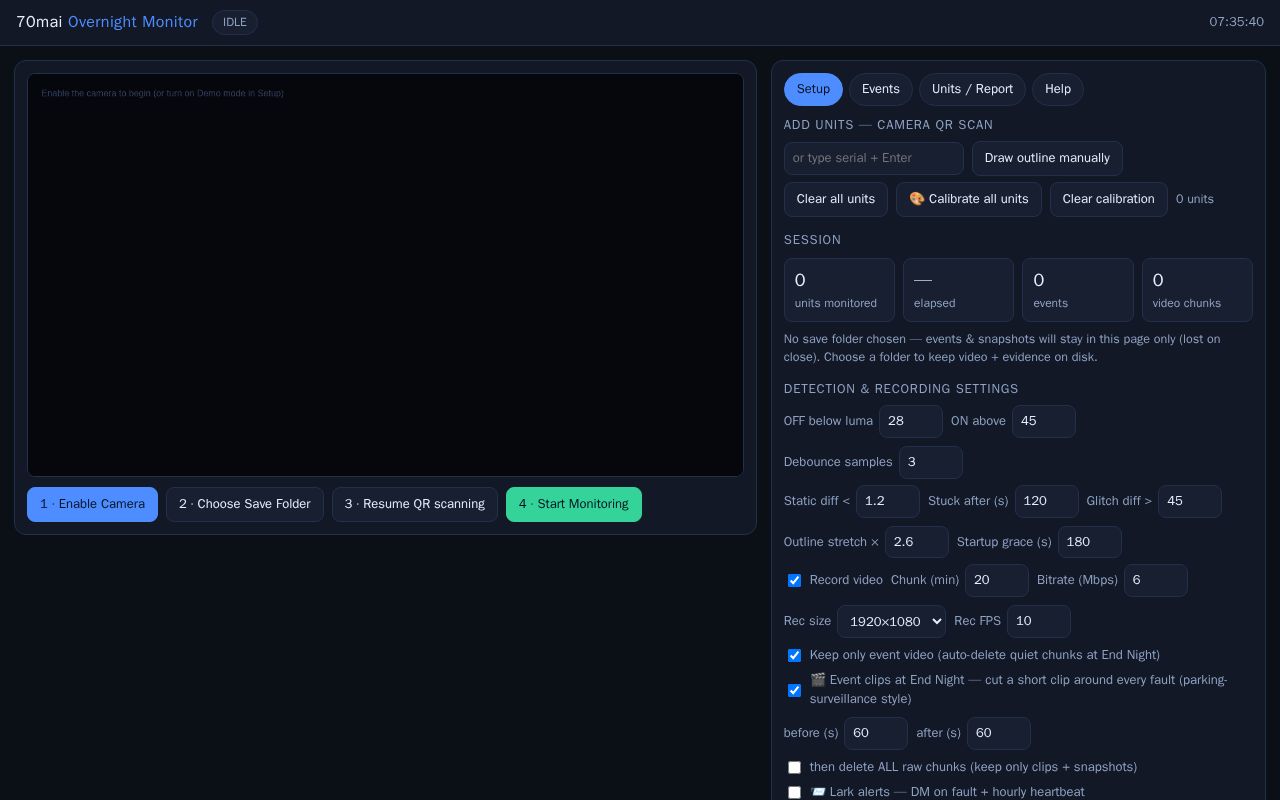This screenshot has height=800, width=1280.
Task: Click the camera preview area
Action: point(385,275)
